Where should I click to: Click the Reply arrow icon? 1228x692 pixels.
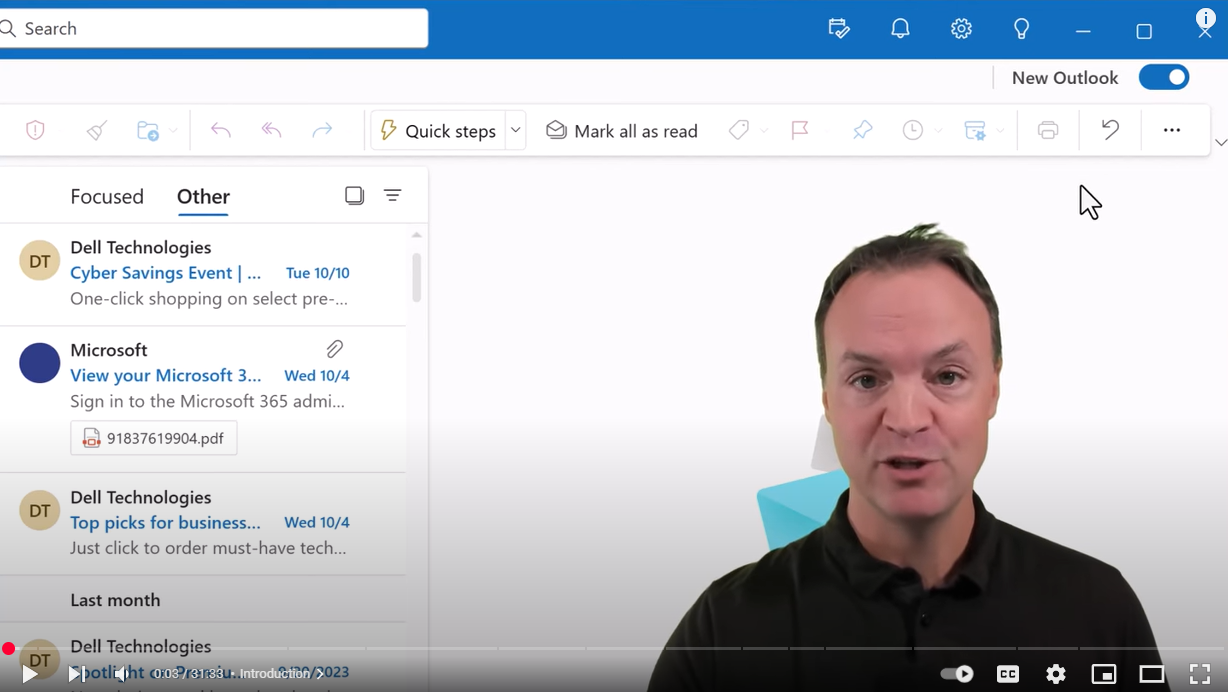click(221, 130)
